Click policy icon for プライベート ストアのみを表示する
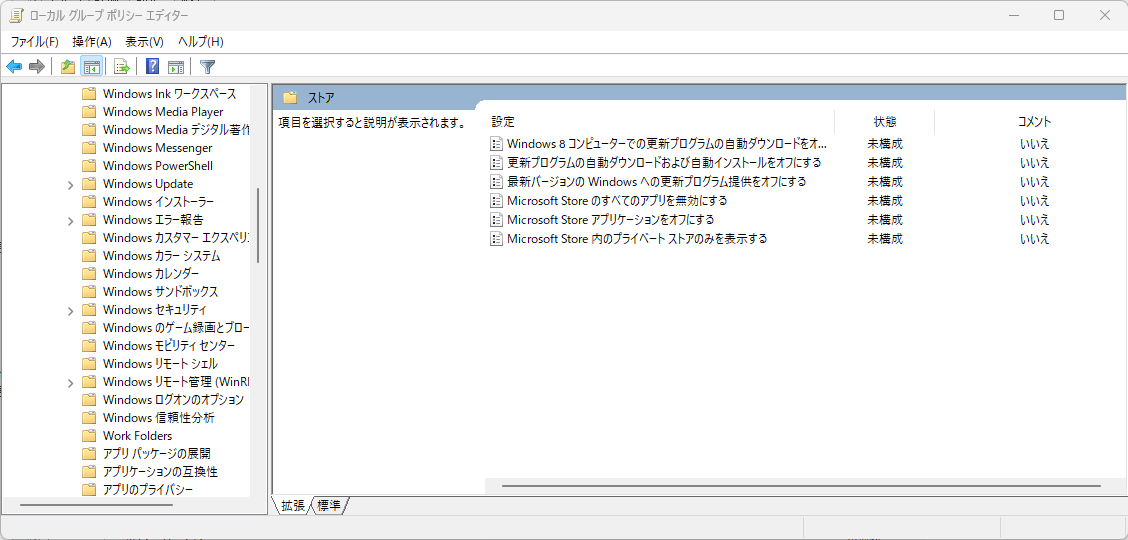Screen dimensions: 1128x540 pos(496,238)
